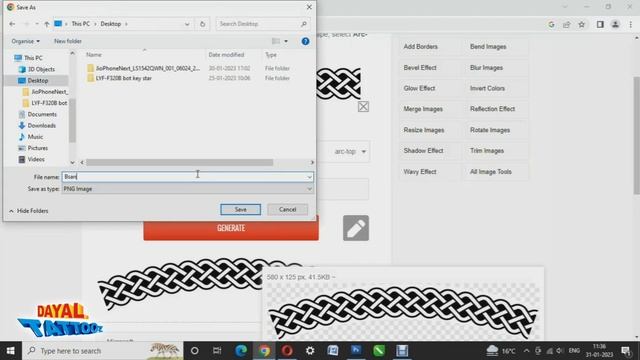The height and width of the screenshot is (360, 640).
Task: Open the notifications center icon
Action: click(x=626, y=351)
